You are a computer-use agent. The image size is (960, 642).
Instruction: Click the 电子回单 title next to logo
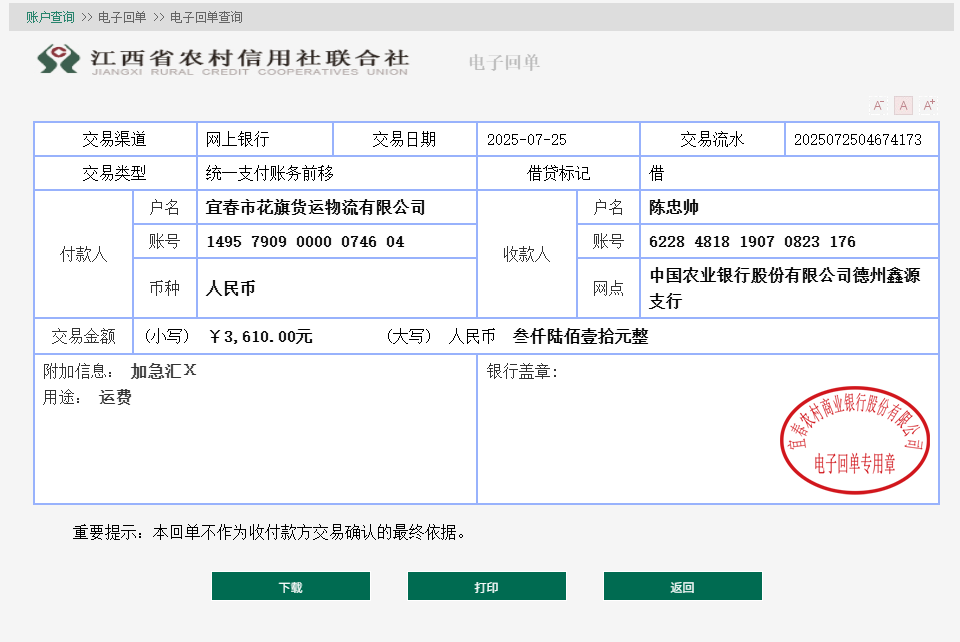point(504,62)
